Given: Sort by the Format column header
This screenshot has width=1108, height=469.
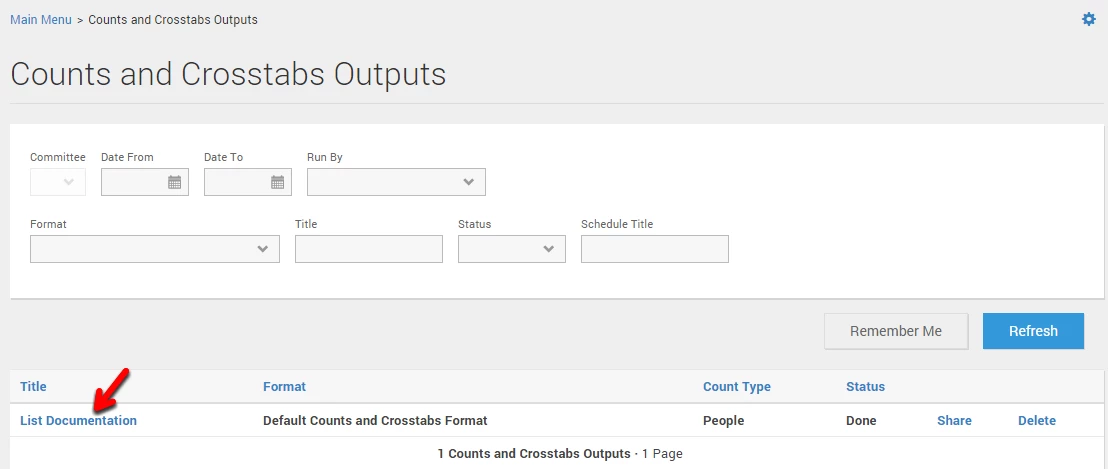Looking at the screenshot, I should click(x=285, y=386).
